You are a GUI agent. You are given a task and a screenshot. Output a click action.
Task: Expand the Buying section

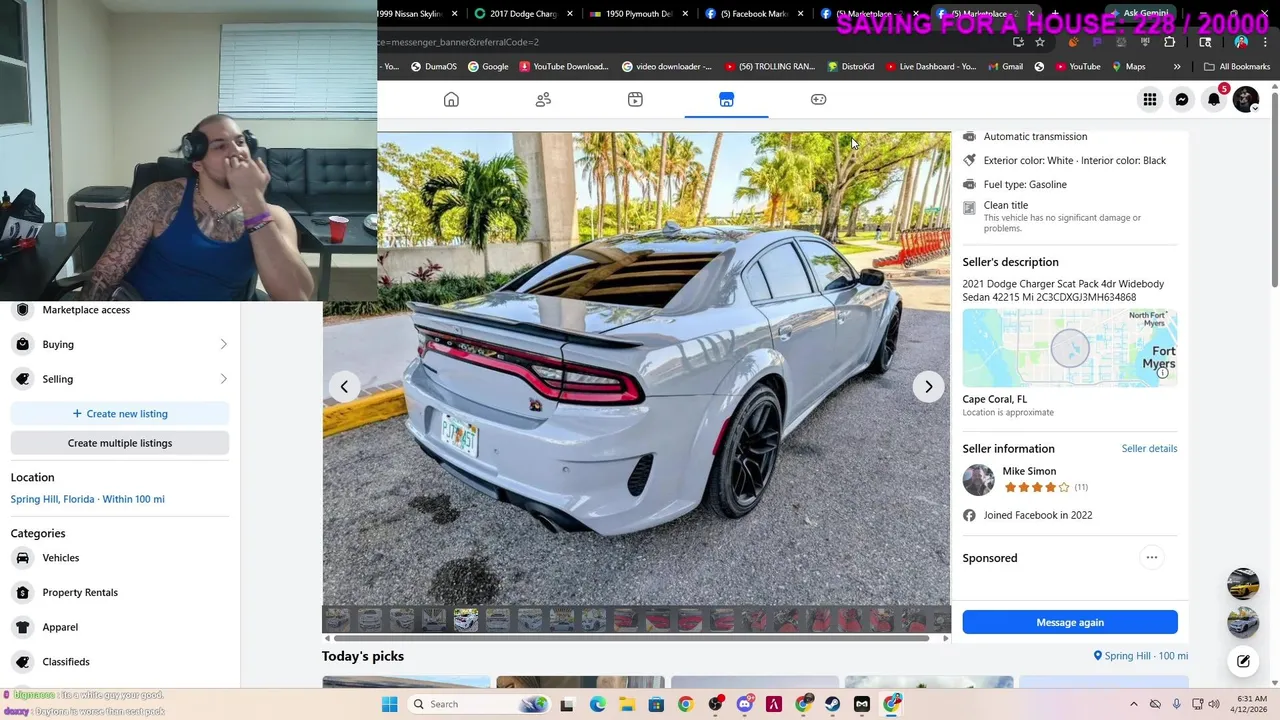pos(120,344)
